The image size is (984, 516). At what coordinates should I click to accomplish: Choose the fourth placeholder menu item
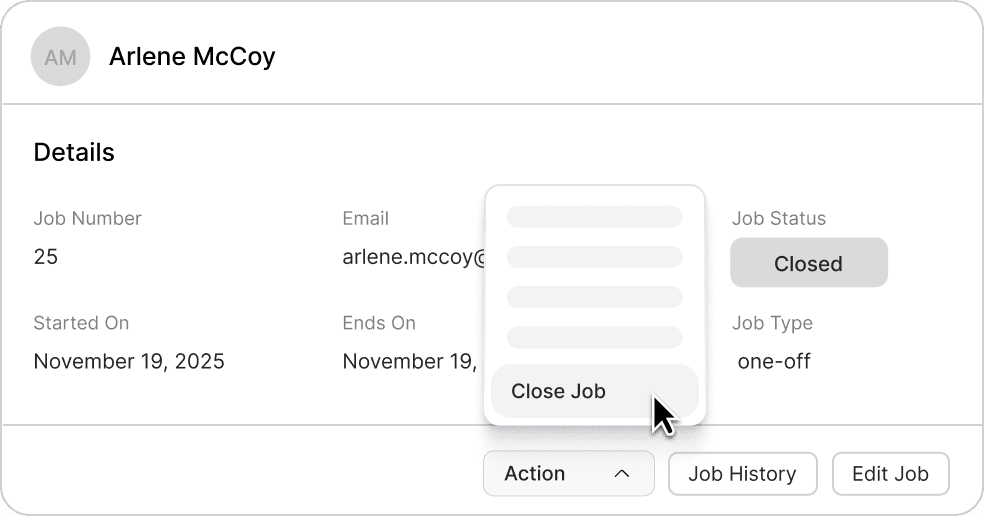pyautogui.click(x=594, y=337)
